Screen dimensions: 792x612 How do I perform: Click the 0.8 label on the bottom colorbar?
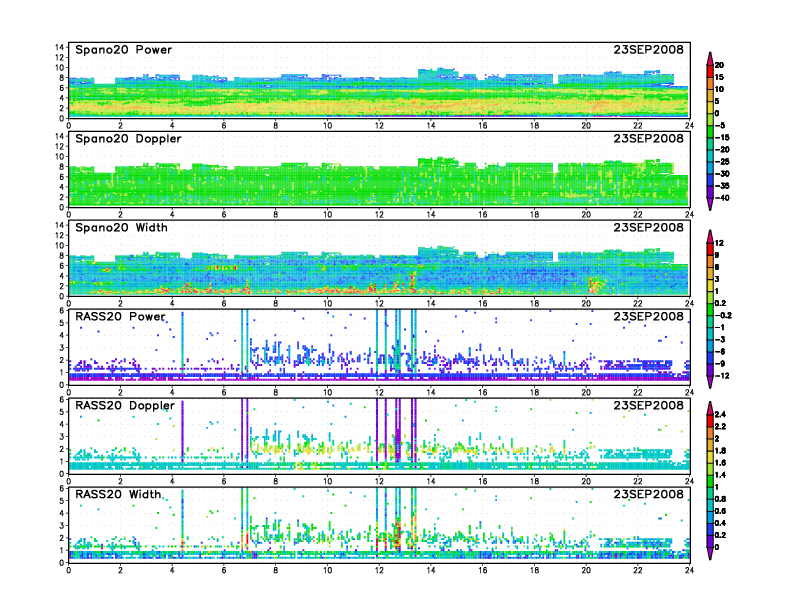(x=720, y=499)
